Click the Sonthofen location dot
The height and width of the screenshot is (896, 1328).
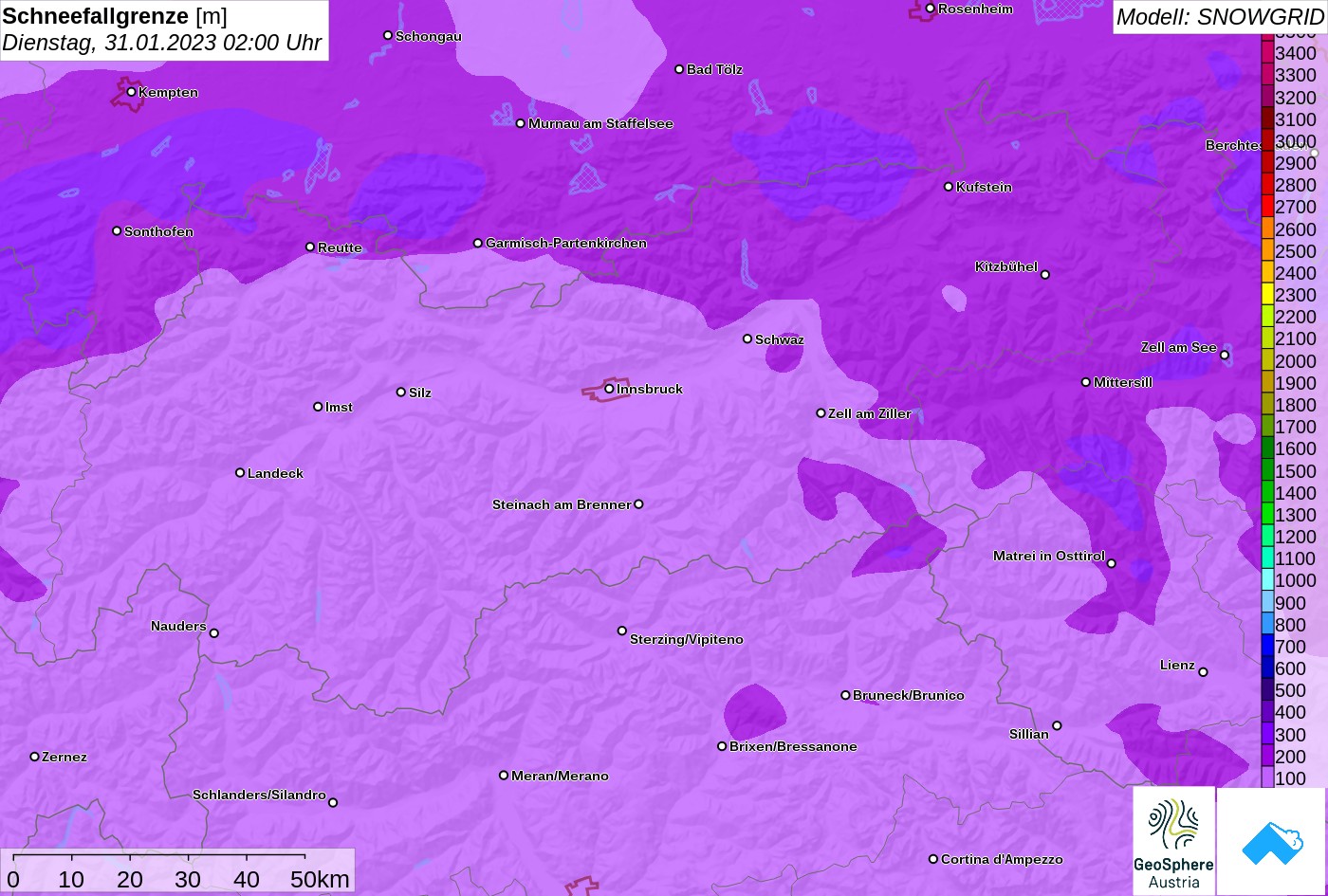pos(117,231)
